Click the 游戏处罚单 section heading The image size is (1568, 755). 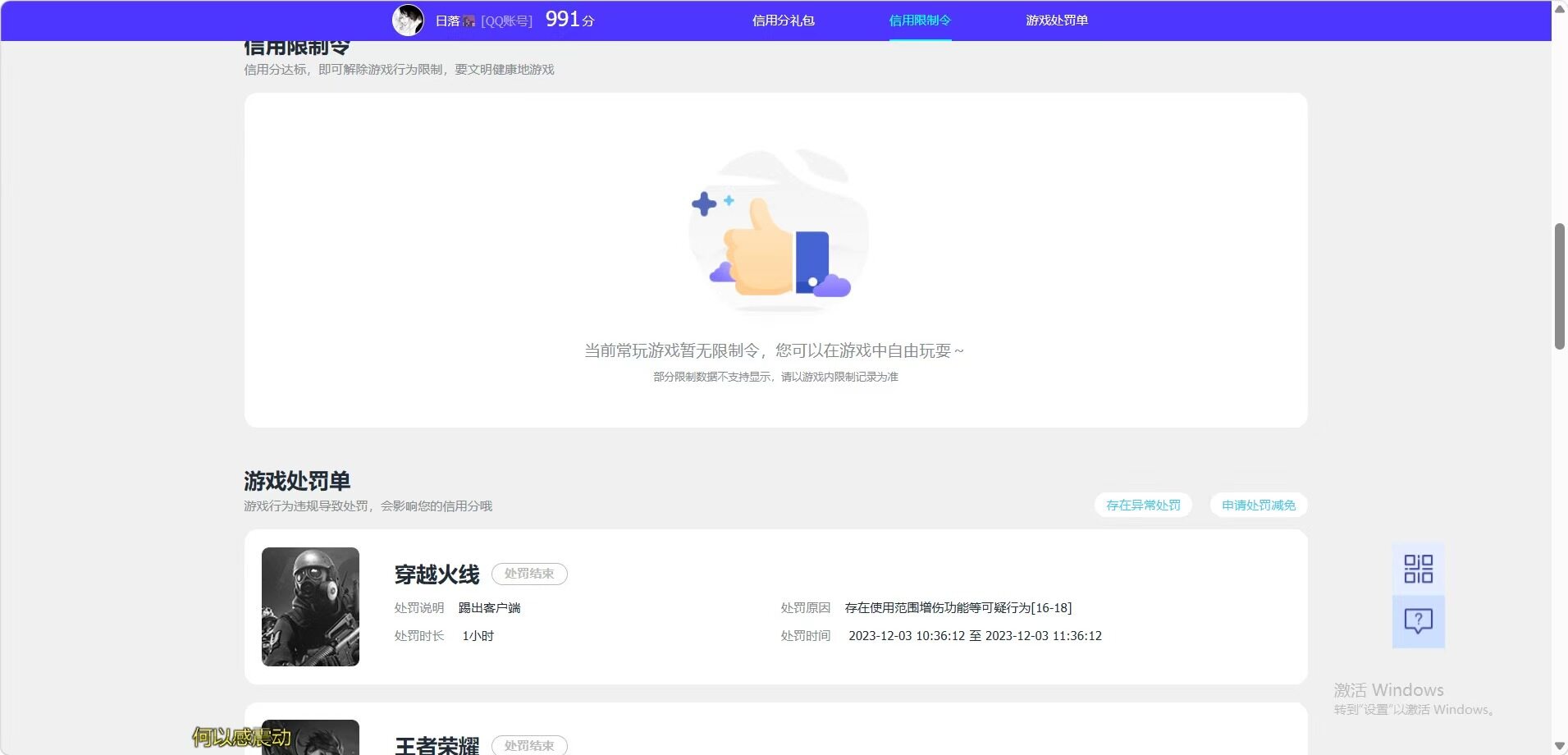[x=297, y=481]
